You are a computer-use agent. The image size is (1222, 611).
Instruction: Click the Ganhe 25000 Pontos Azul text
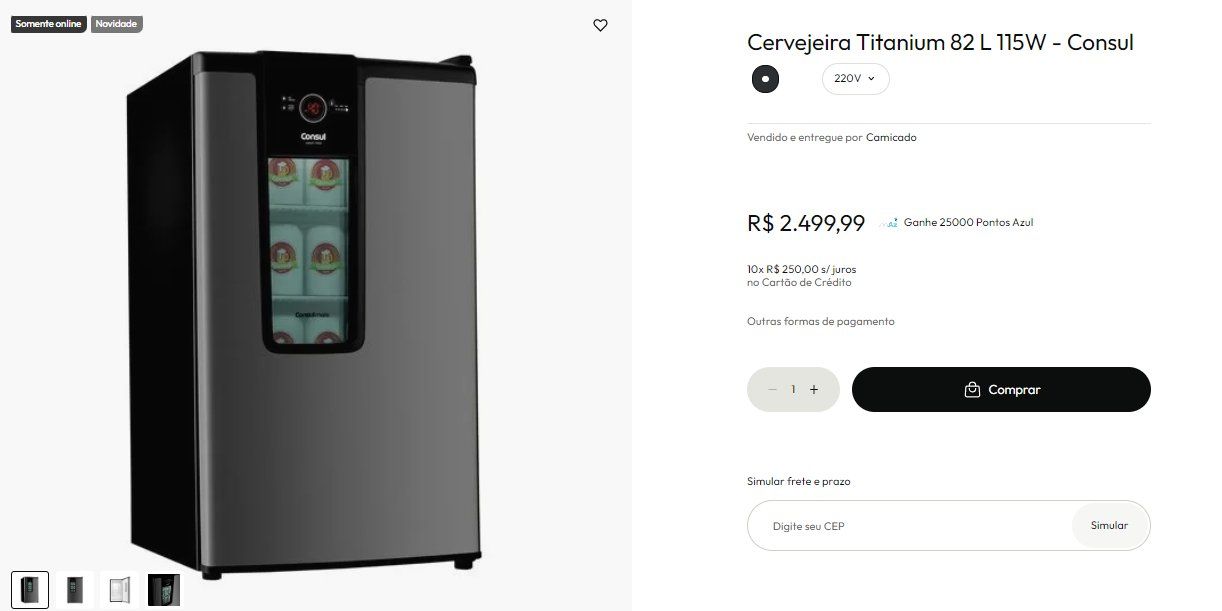(968, 223)
